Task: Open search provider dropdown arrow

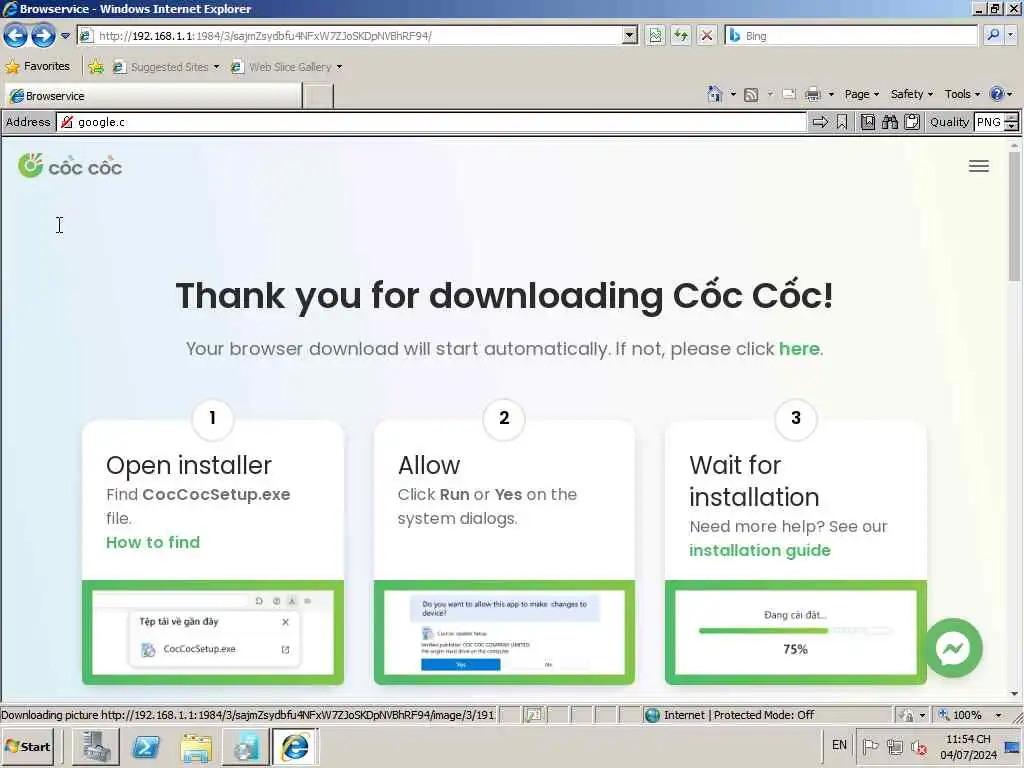Action: pos(1010,35)
